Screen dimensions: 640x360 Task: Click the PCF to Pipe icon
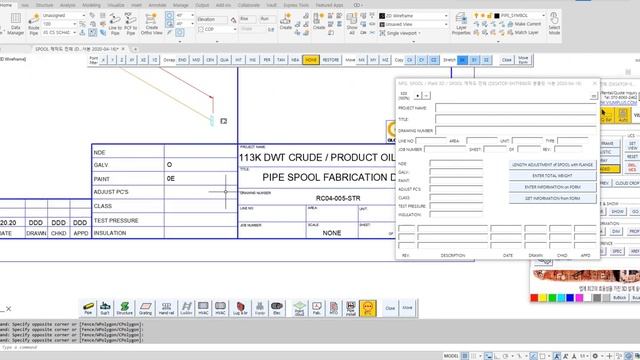pyautogui.click(x=131, y=24)
